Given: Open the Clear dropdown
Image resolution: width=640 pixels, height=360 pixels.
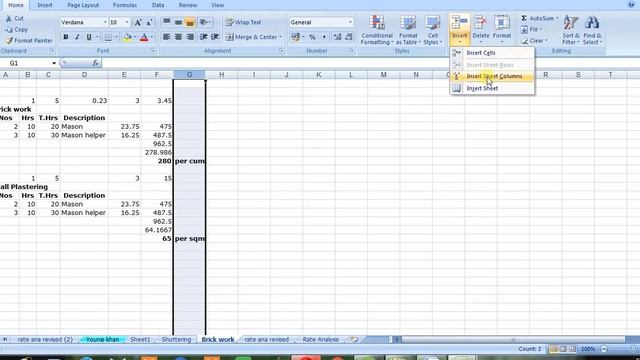Looking at the screenshot, I should [x=534, y=41].
